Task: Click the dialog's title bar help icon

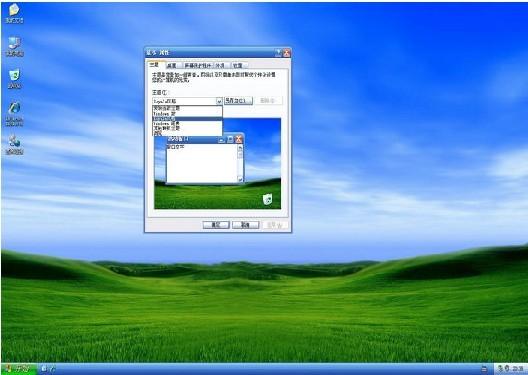Action: (x=278, y=53)
